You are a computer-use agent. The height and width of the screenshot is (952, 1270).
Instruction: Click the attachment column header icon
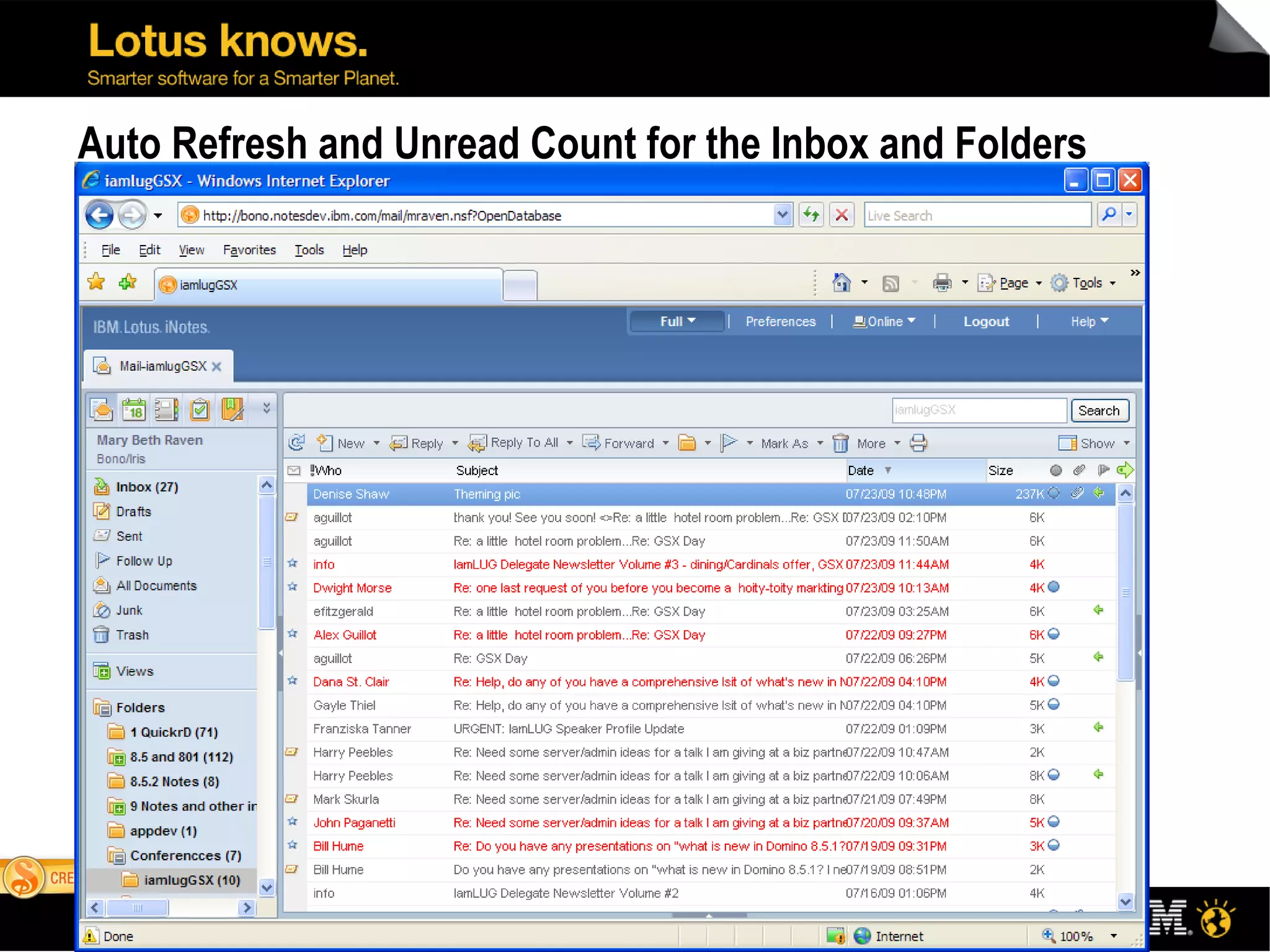[x=1079, y=470]
